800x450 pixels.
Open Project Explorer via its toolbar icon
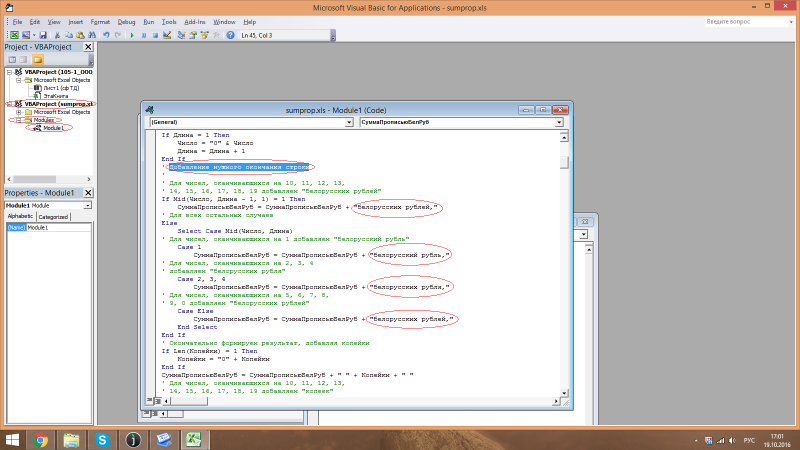tap(181, 35)
